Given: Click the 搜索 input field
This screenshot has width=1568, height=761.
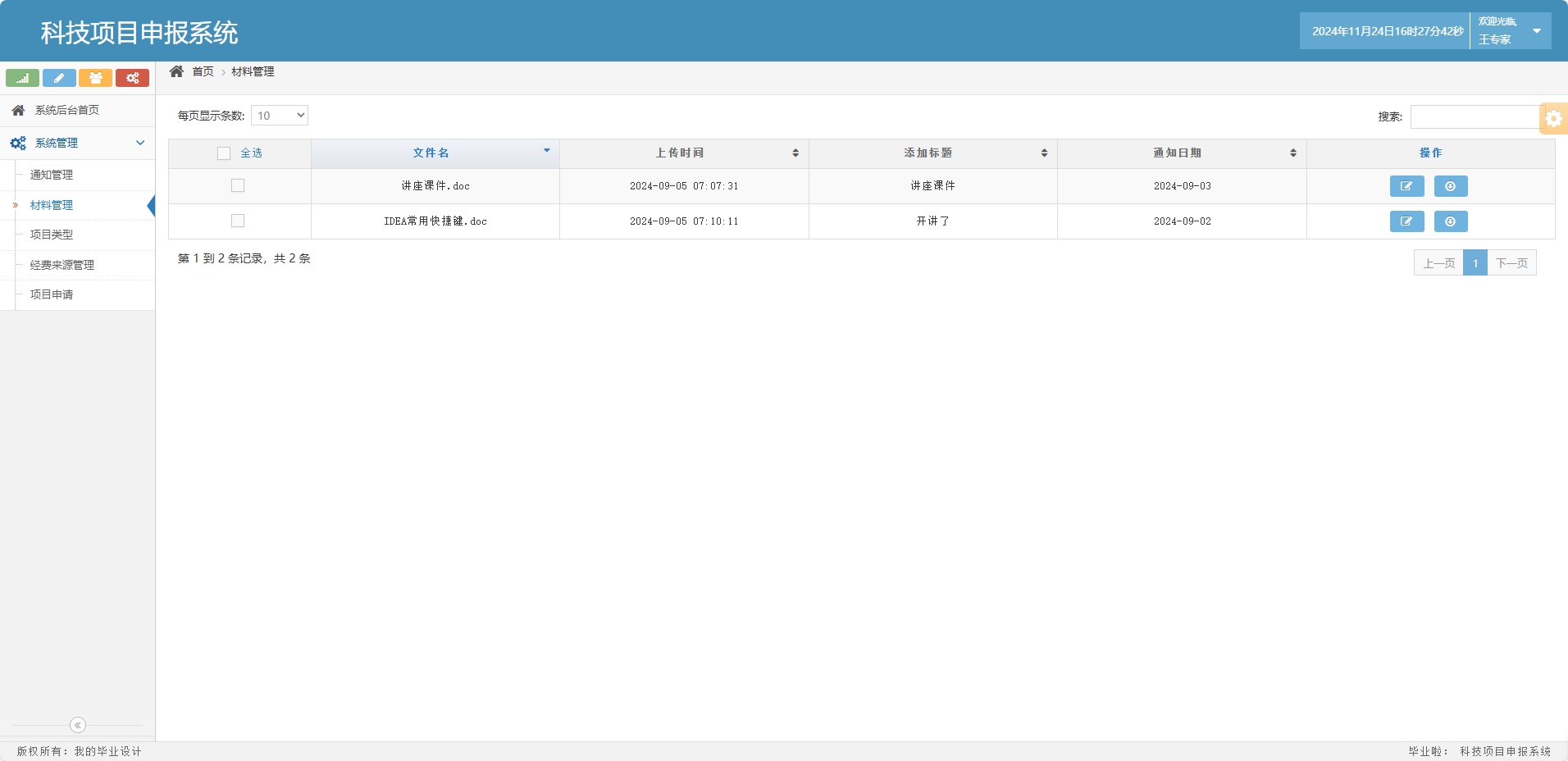Looking at the screenshot, I should tap(1474, 116).
